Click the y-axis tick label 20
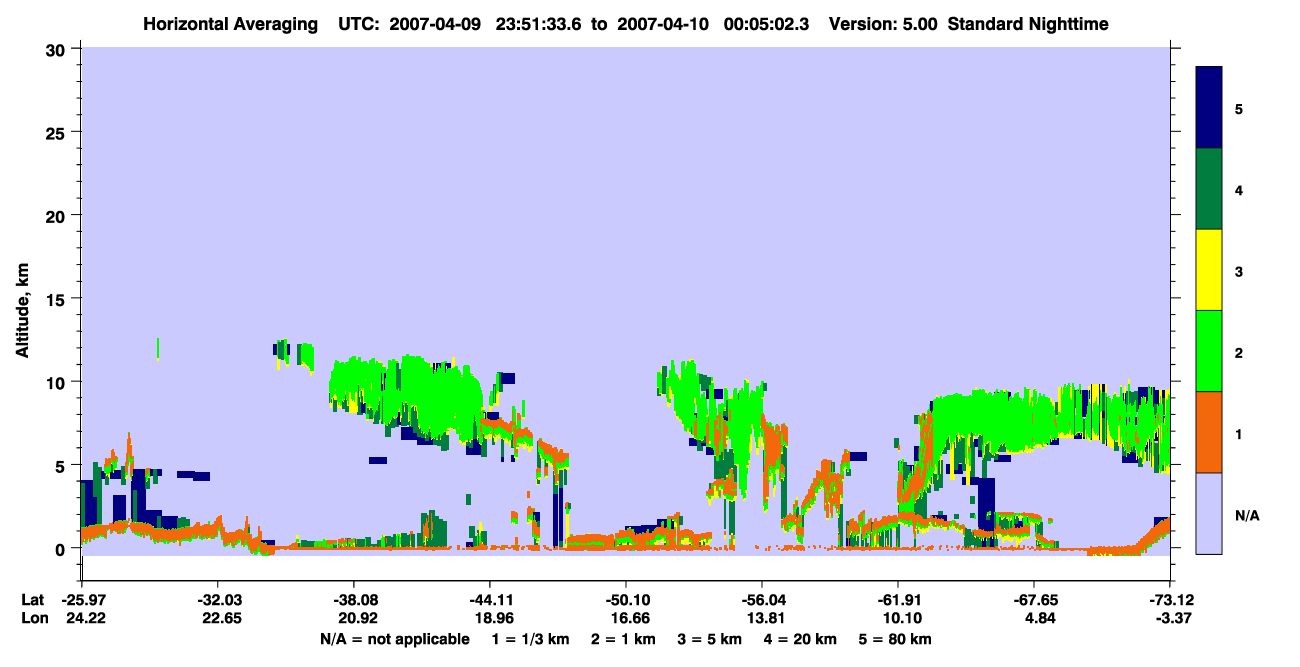Viewport: 1300px width, 667px height. click(x=58, y=215)
